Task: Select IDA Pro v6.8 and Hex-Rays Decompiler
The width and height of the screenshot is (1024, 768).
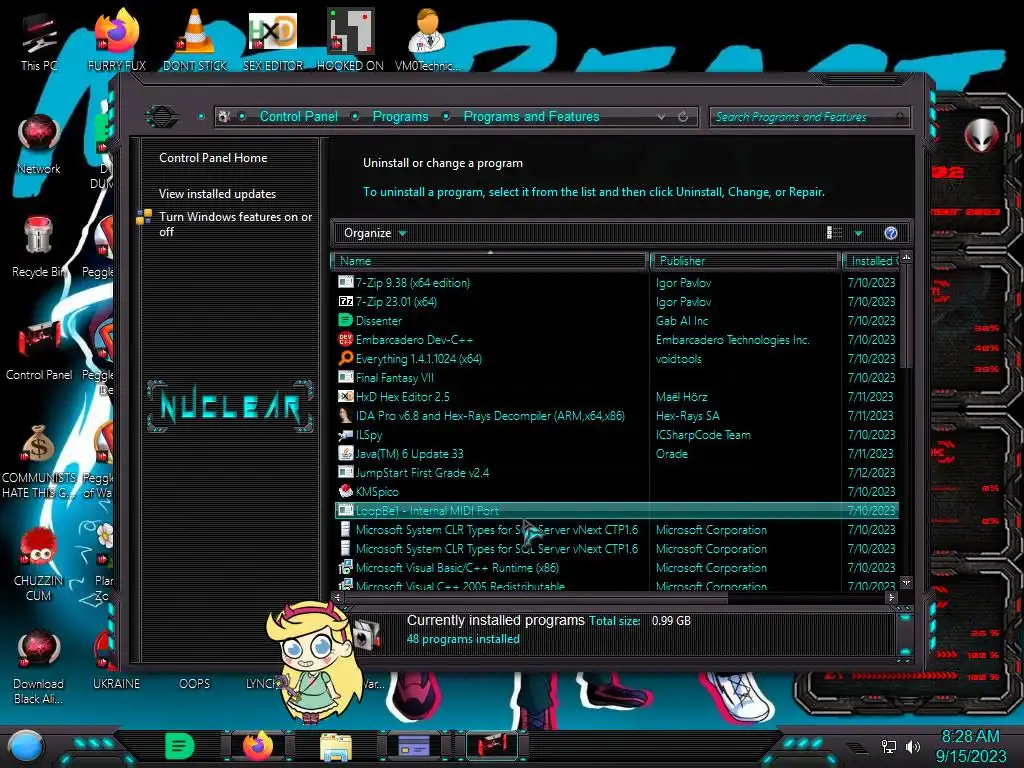Action: coord(617,415)
